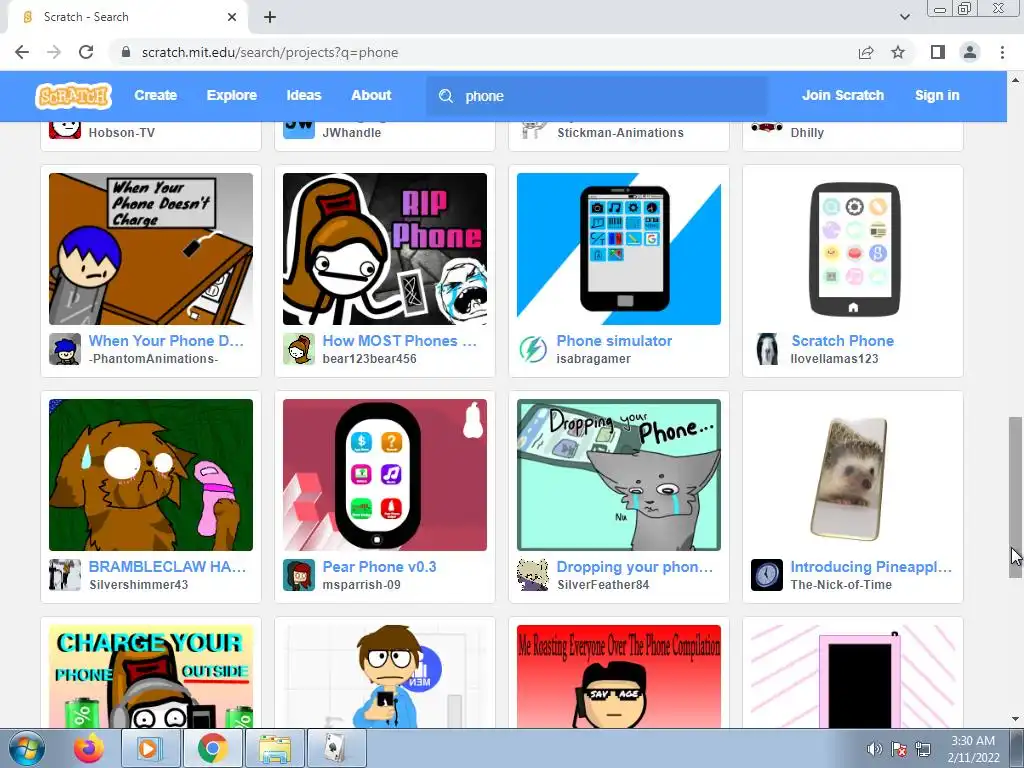Click the Scratch logo

(x=73, y=96)
